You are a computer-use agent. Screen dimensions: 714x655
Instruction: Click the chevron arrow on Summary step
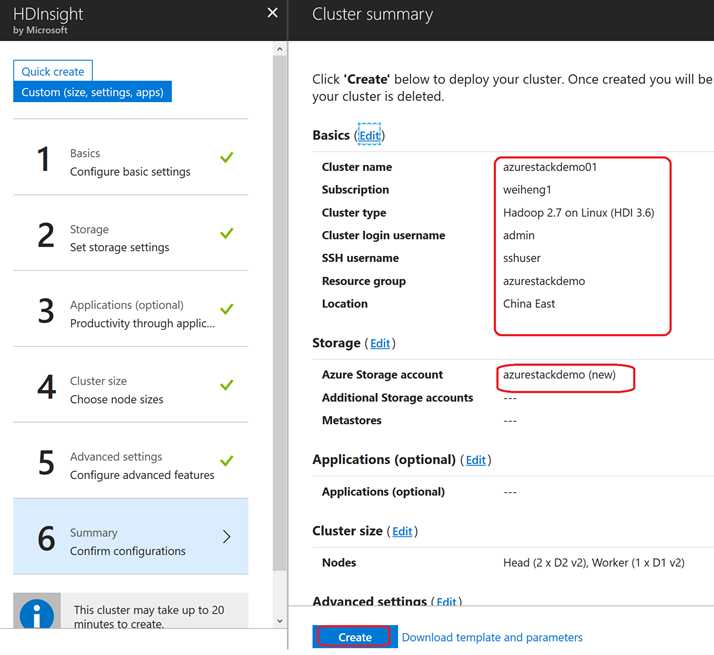click(226, 537)
